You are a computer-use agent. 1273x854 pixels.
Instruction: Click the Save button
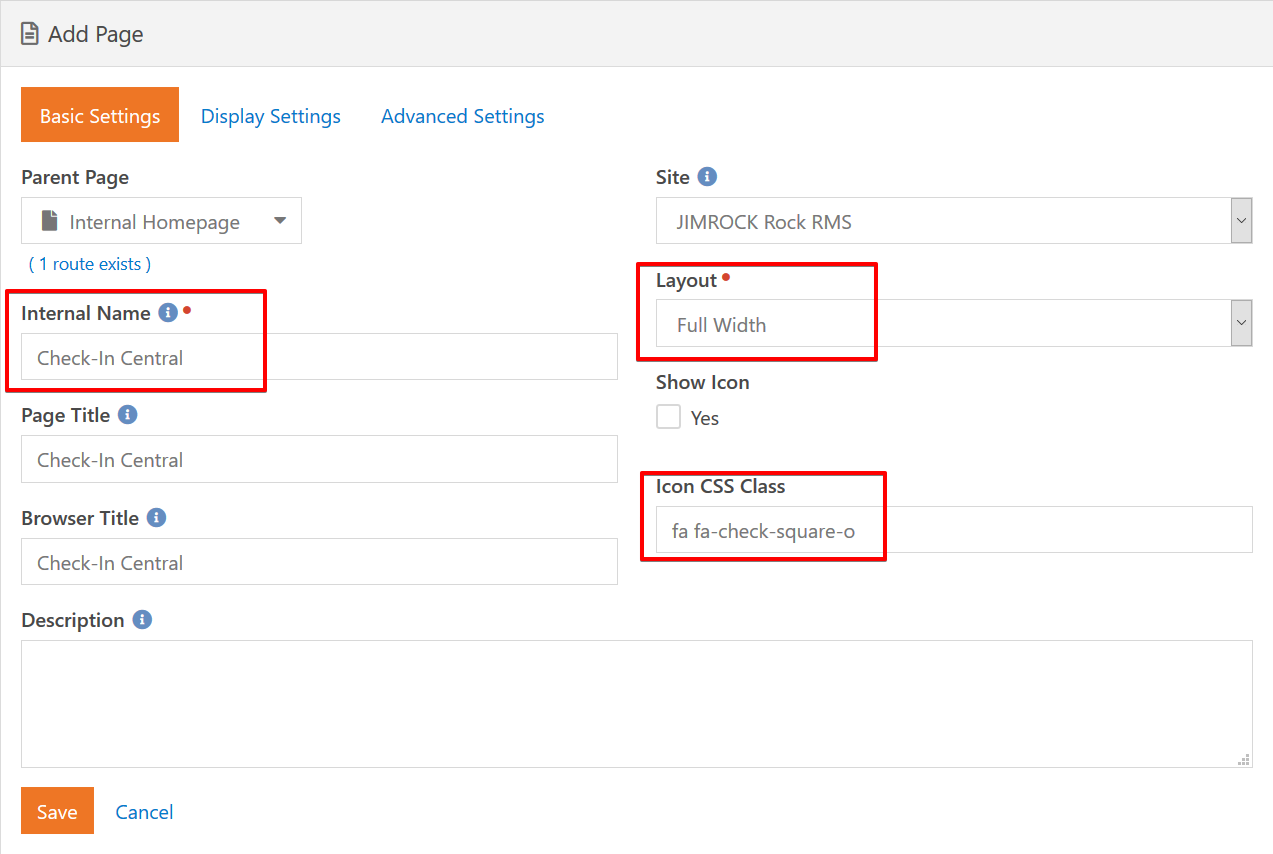tap(57, 811)
